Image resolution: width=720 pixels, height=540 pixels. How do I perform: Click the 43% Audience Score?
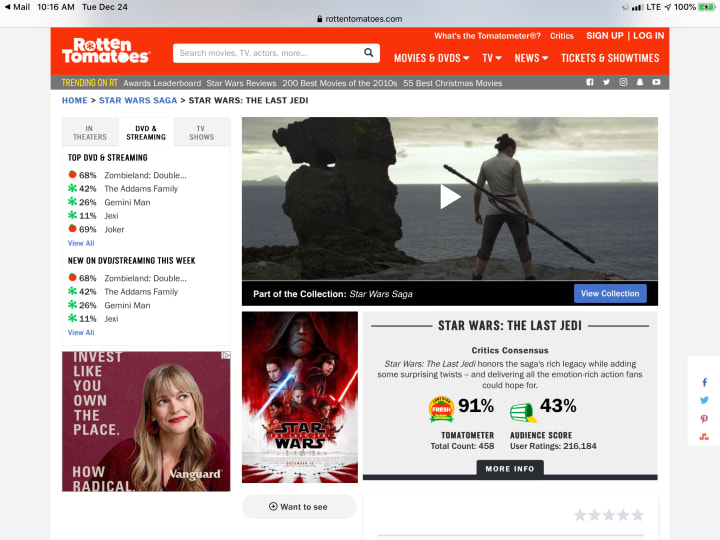[558, 406]
